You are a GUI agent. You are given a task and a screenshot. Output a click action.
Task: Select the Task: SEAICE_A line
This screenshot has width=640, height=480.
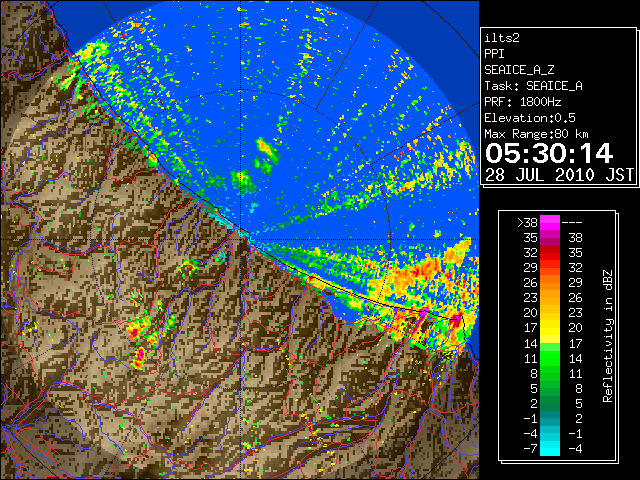pyautogui.click(x=533, y=86)
